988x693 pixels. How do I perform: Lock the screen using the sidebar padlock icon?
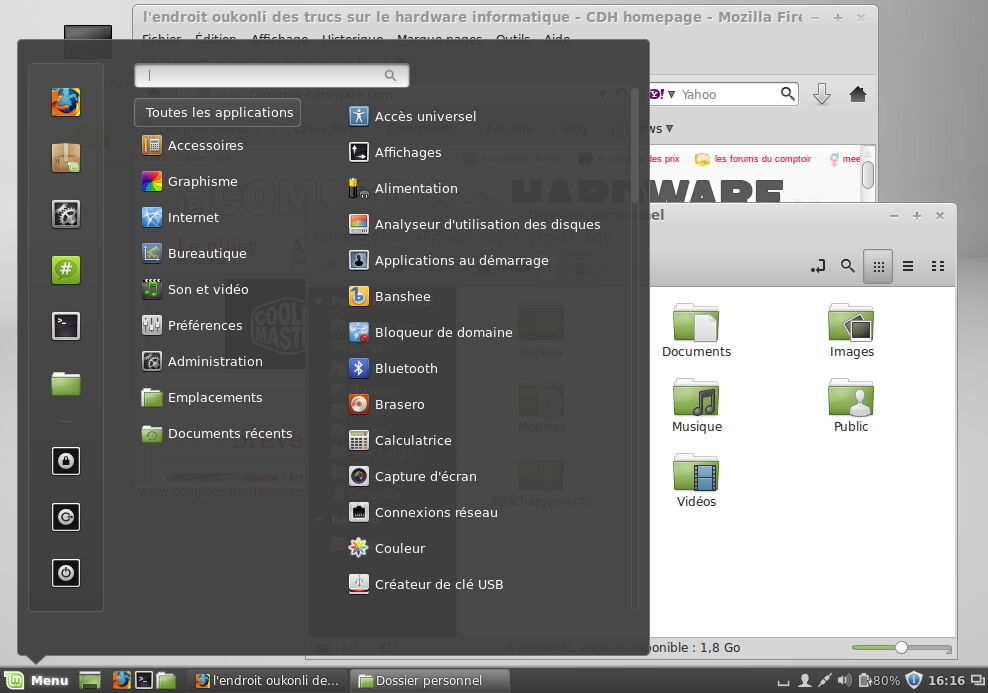(65, 461)
